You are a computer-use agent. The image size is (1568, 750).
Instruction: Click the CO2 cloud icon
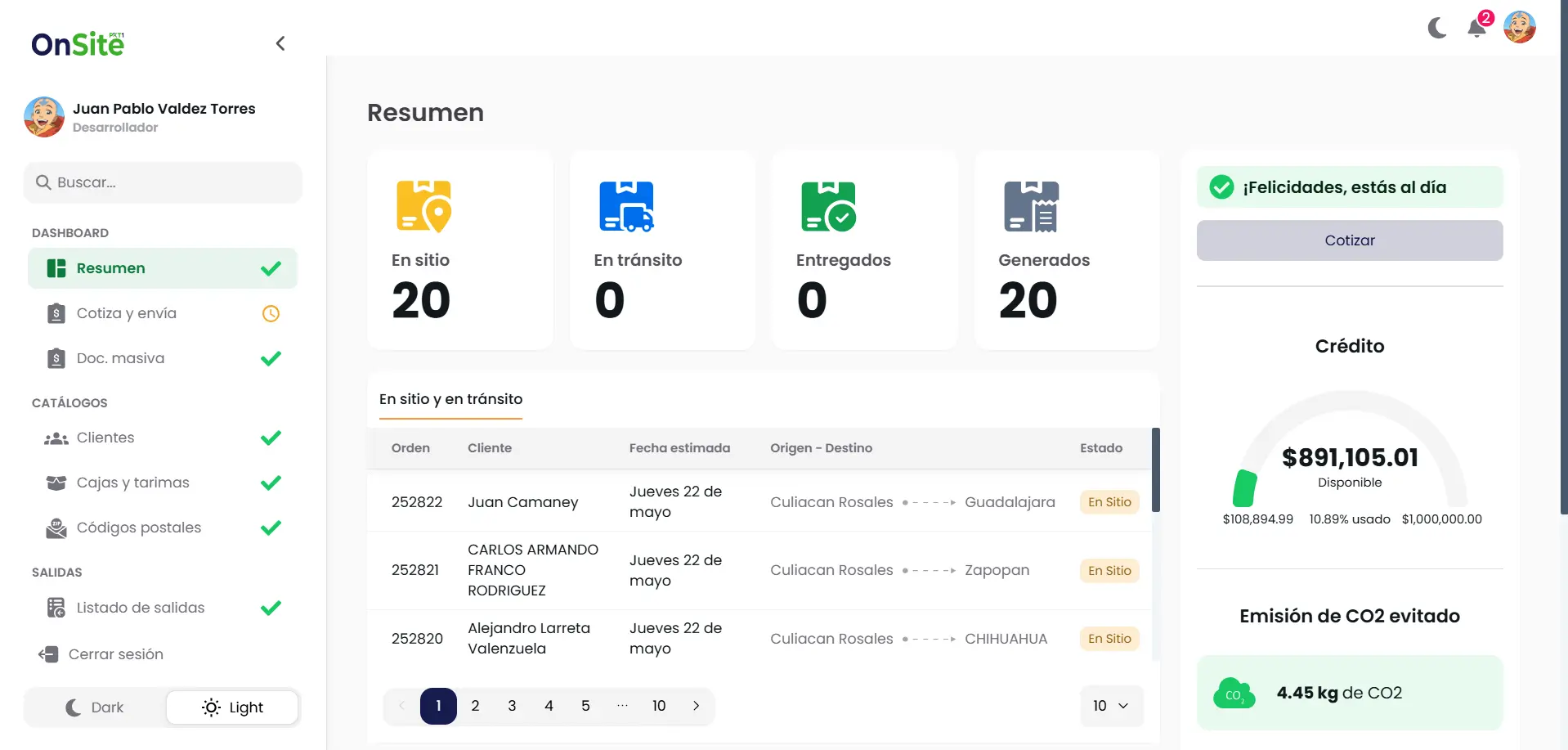pos(1234,694)
